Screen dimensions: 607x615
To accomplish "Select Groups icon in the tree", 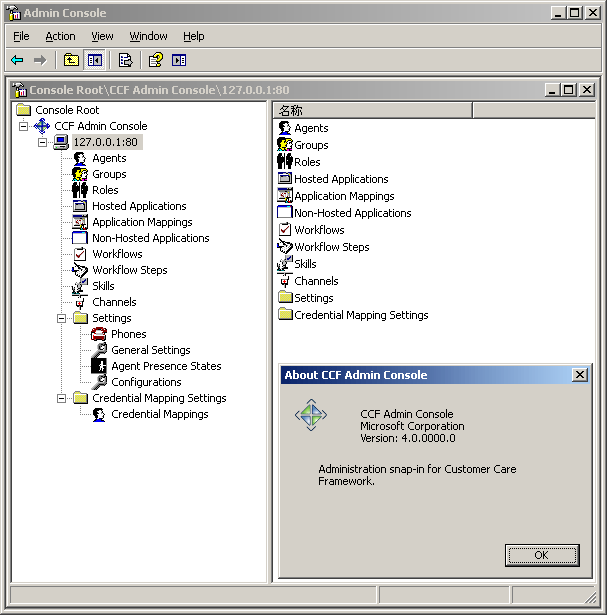I will tap(80, 174).
